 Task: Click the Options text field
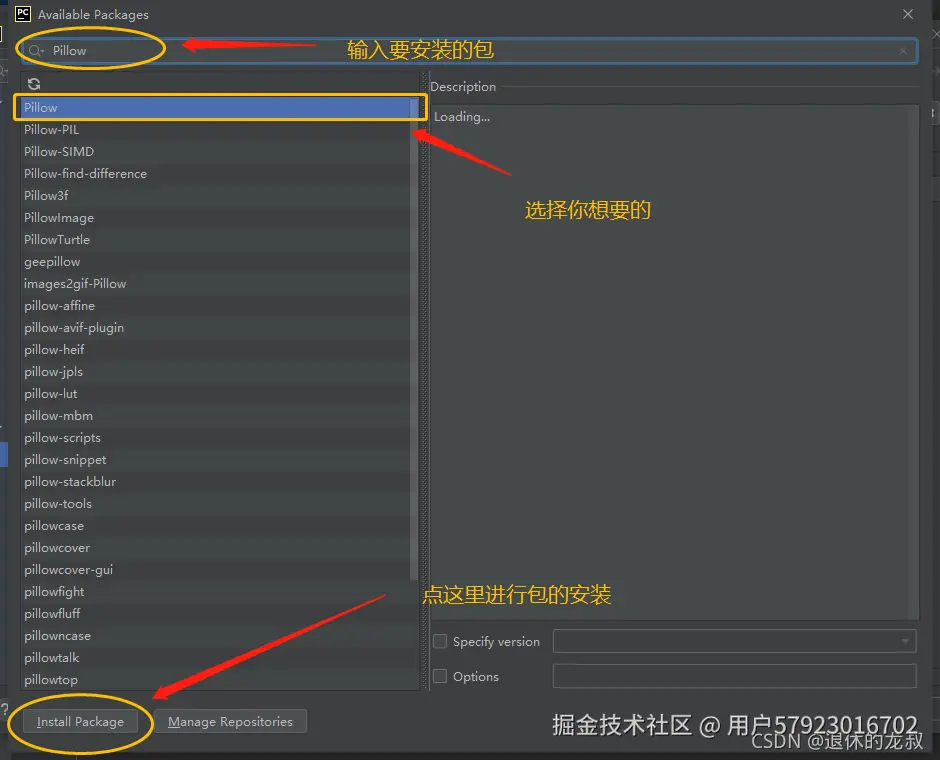coord(734,676)
